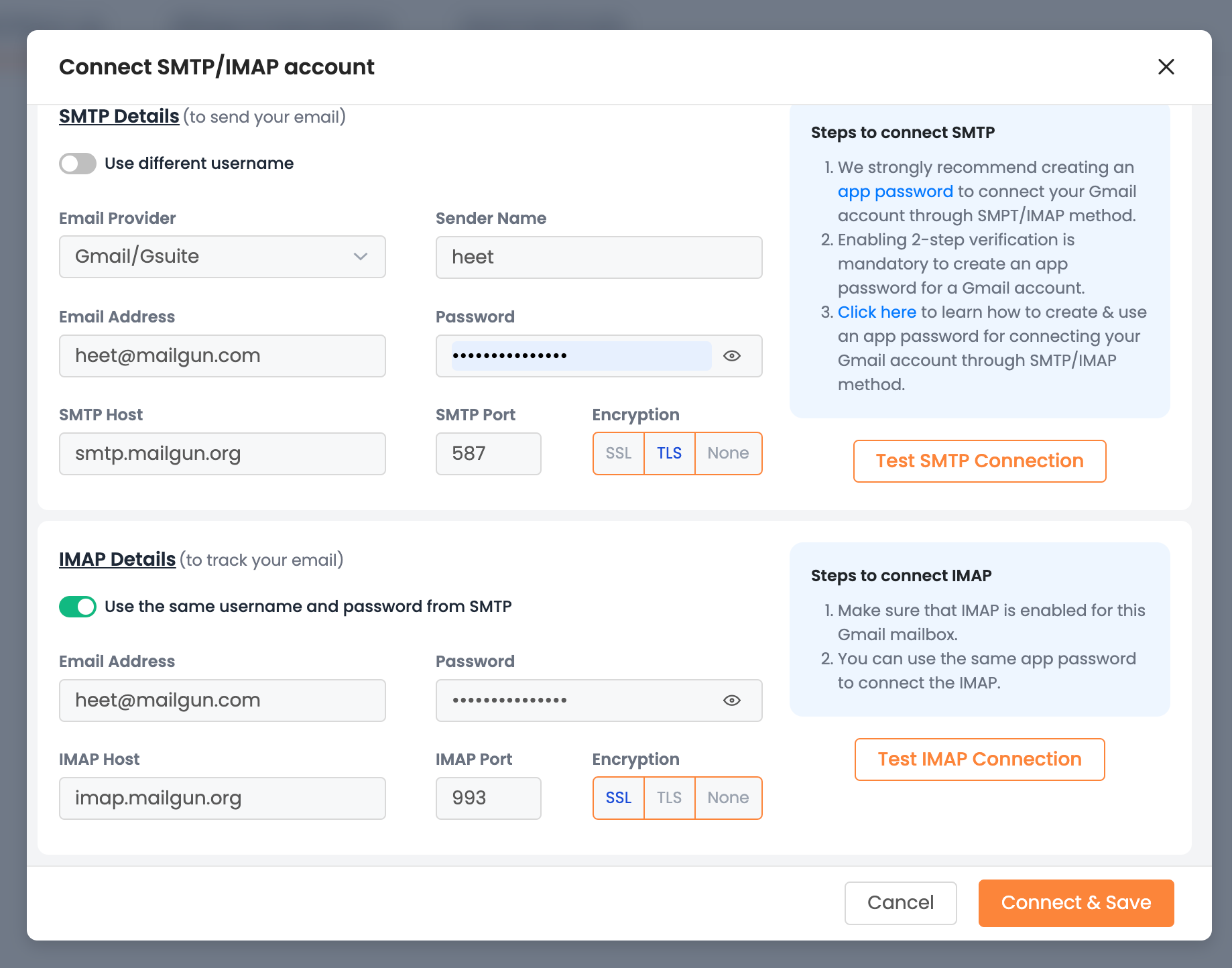Set IMAP encryption to None
Image resolution: width=1232 pixels, height=968 pixels.
(728, 798)
